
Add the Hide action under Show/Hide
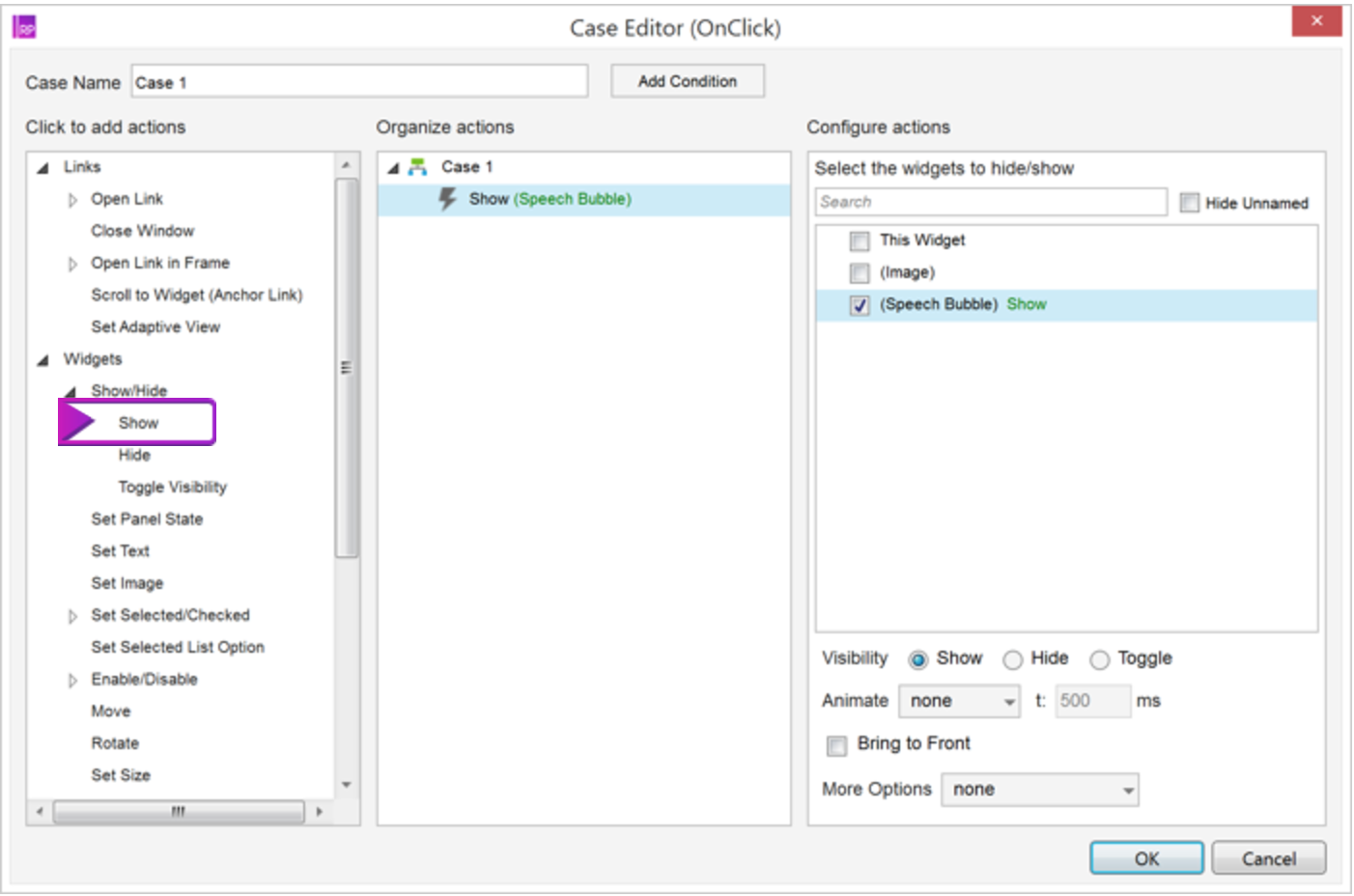pyautogui.click(x=134, y=455)
